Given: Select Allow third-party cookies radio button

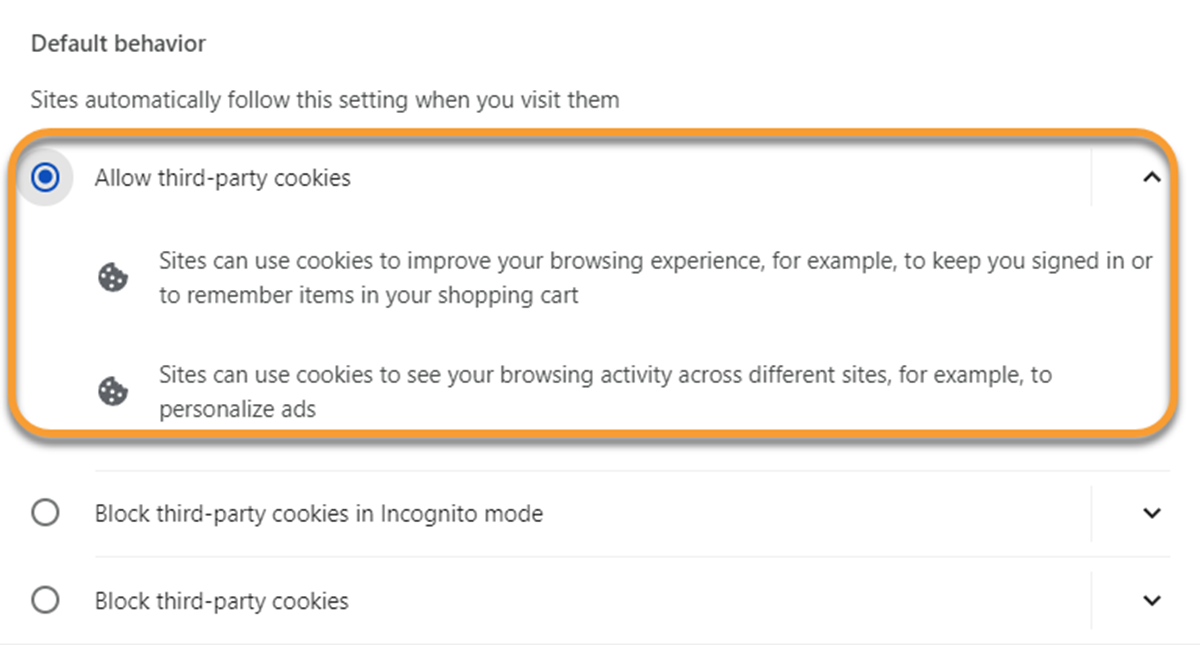Looking at the screenshot, I should tap(45, 178).
